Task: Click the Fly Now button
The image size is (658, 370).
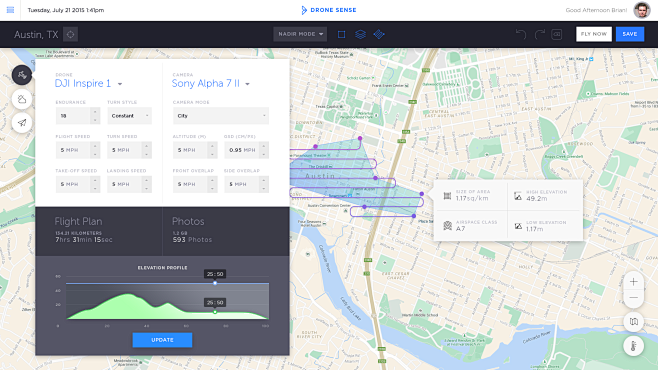Action: point(594,34)
